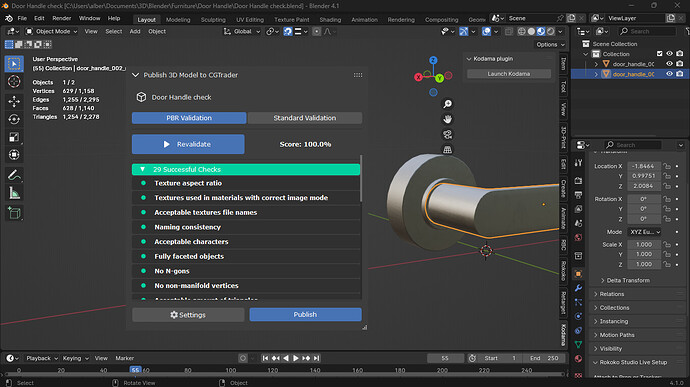Toggle X-ray view
Screen dimensions: 690x387
coord(509,31)
